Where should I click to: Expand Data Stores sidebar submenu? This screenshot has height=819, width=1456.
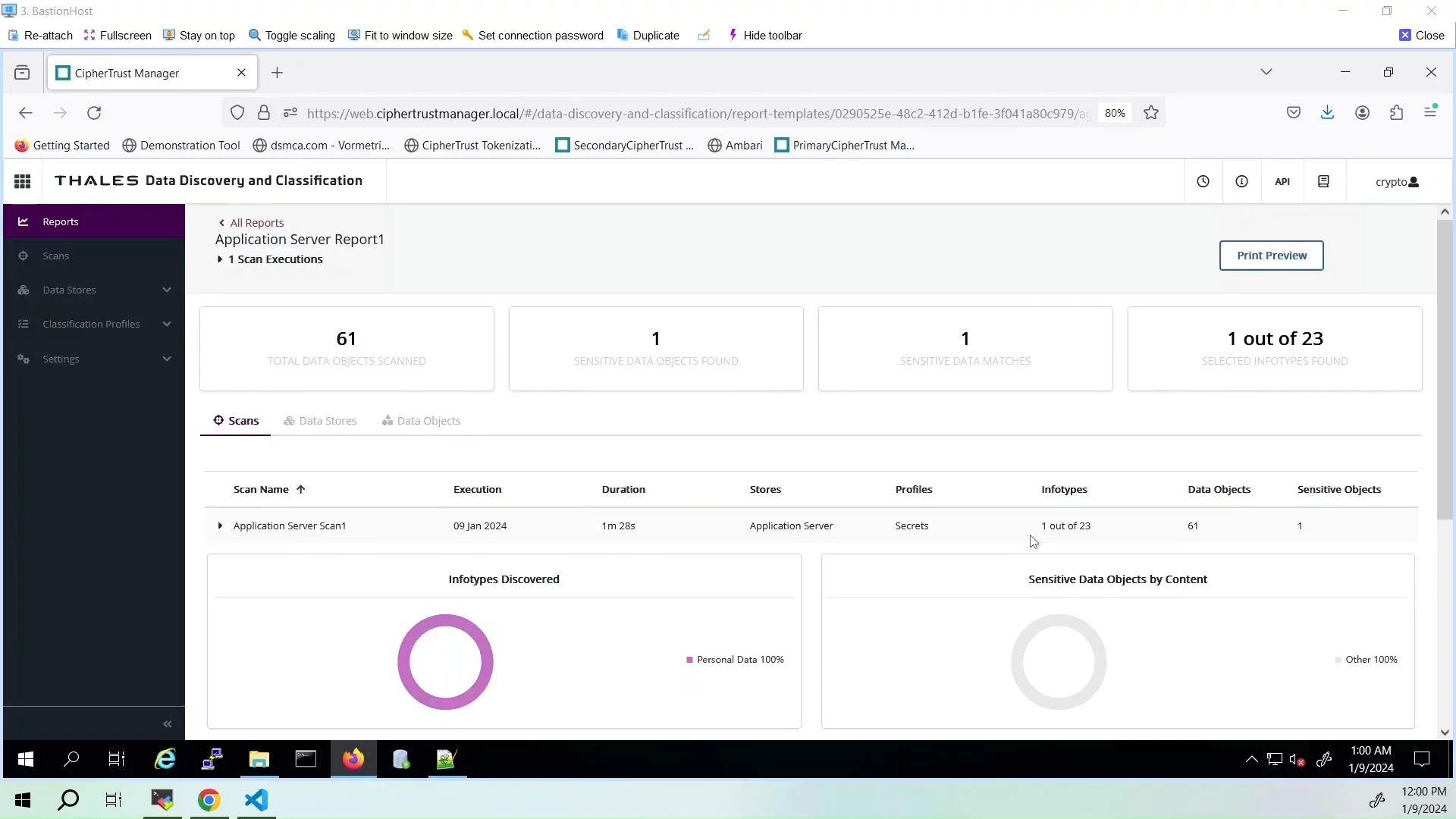point(166,290)
